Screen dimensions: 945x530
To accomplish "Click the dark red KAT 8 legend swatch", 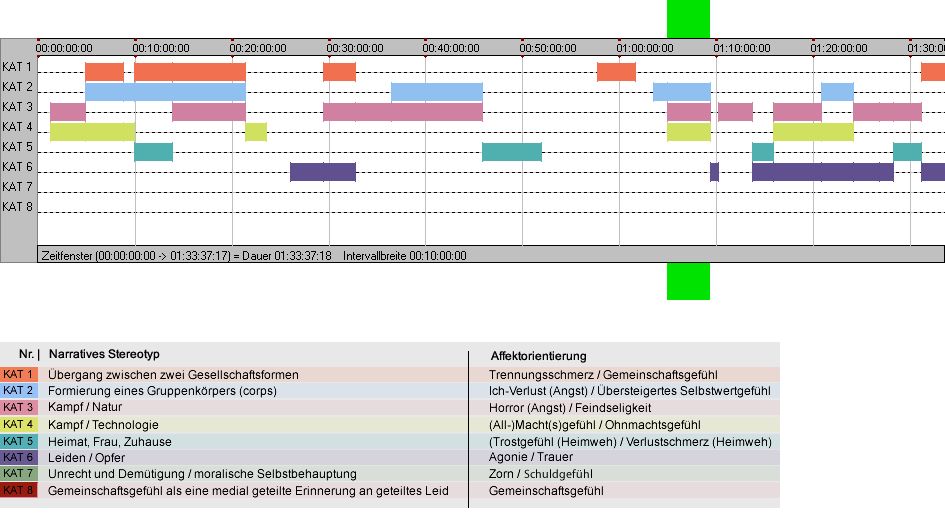I will pos(19,490).
